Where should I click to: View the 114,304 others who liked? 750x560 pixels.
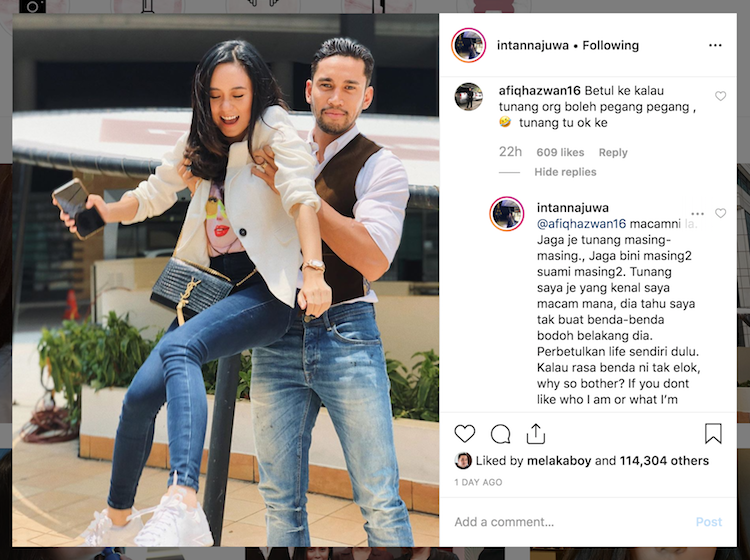click(664, 461)
